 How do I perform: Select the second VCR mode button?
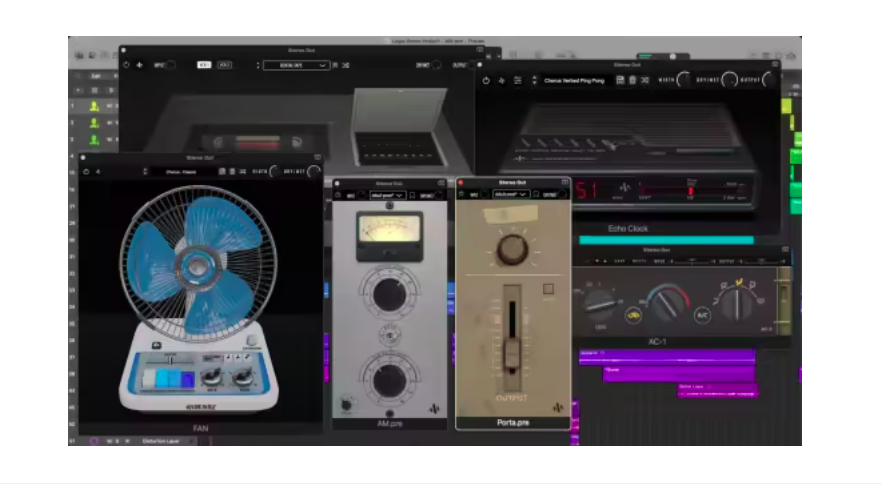pyautogui.click(x=224, y=65)
